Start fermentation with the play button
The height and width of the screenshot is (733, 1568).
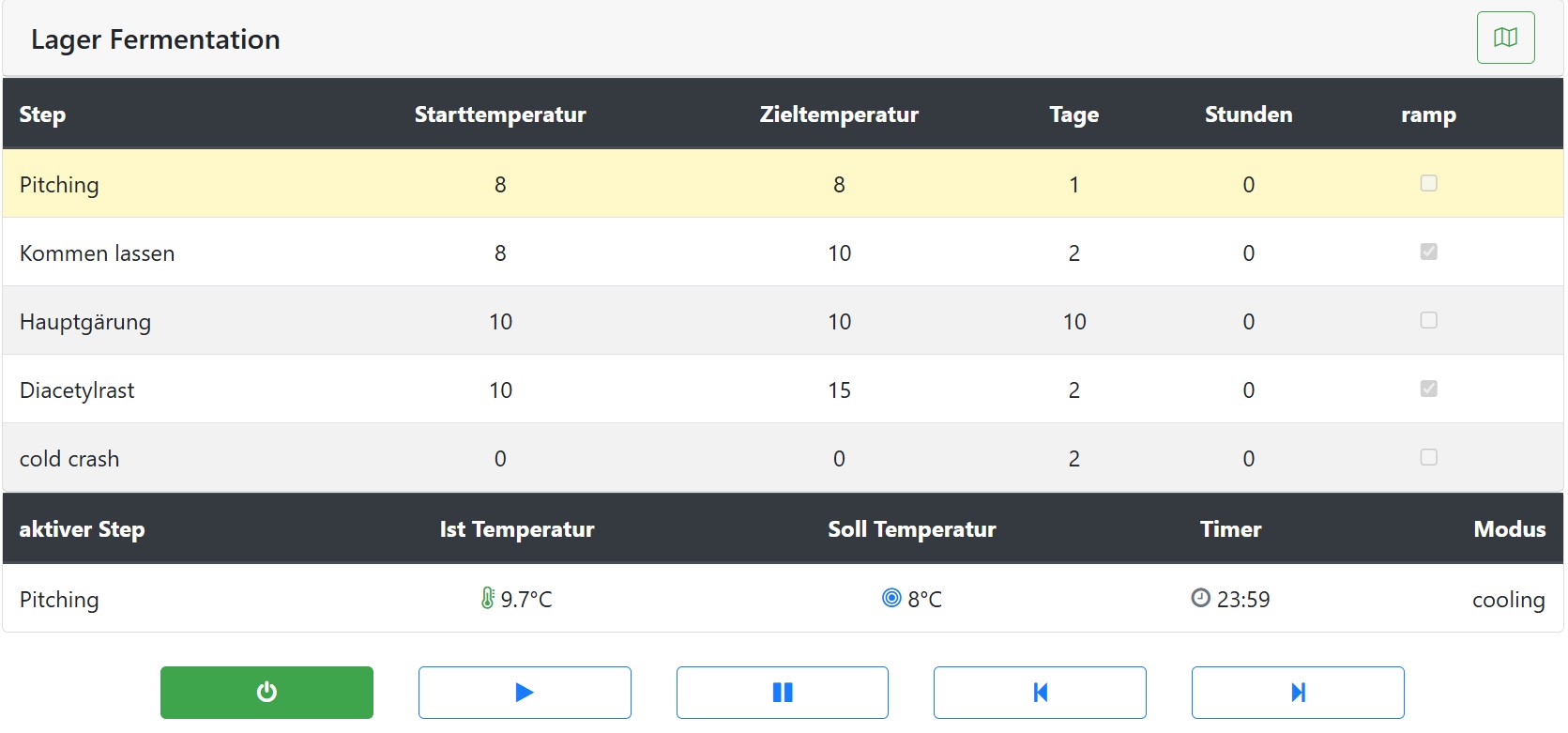pyautogui.click(x=525, y=693)
